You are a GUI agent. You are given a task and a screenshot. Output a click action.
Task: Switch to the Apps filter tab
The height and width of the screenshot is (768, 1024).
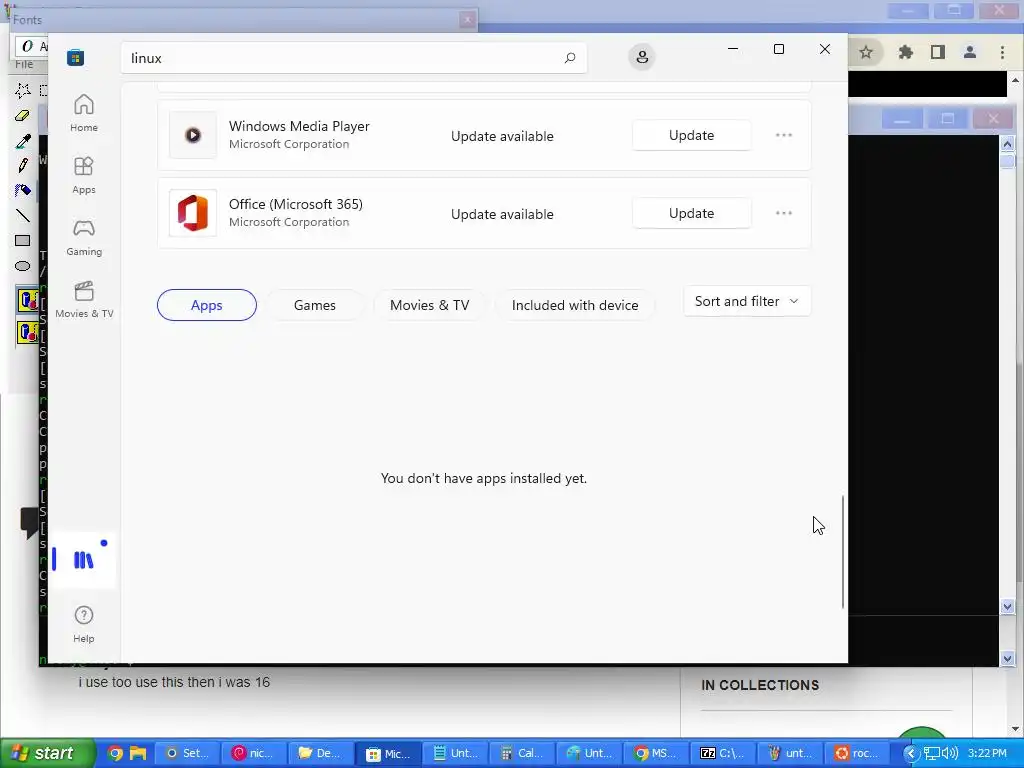(206, 305)
